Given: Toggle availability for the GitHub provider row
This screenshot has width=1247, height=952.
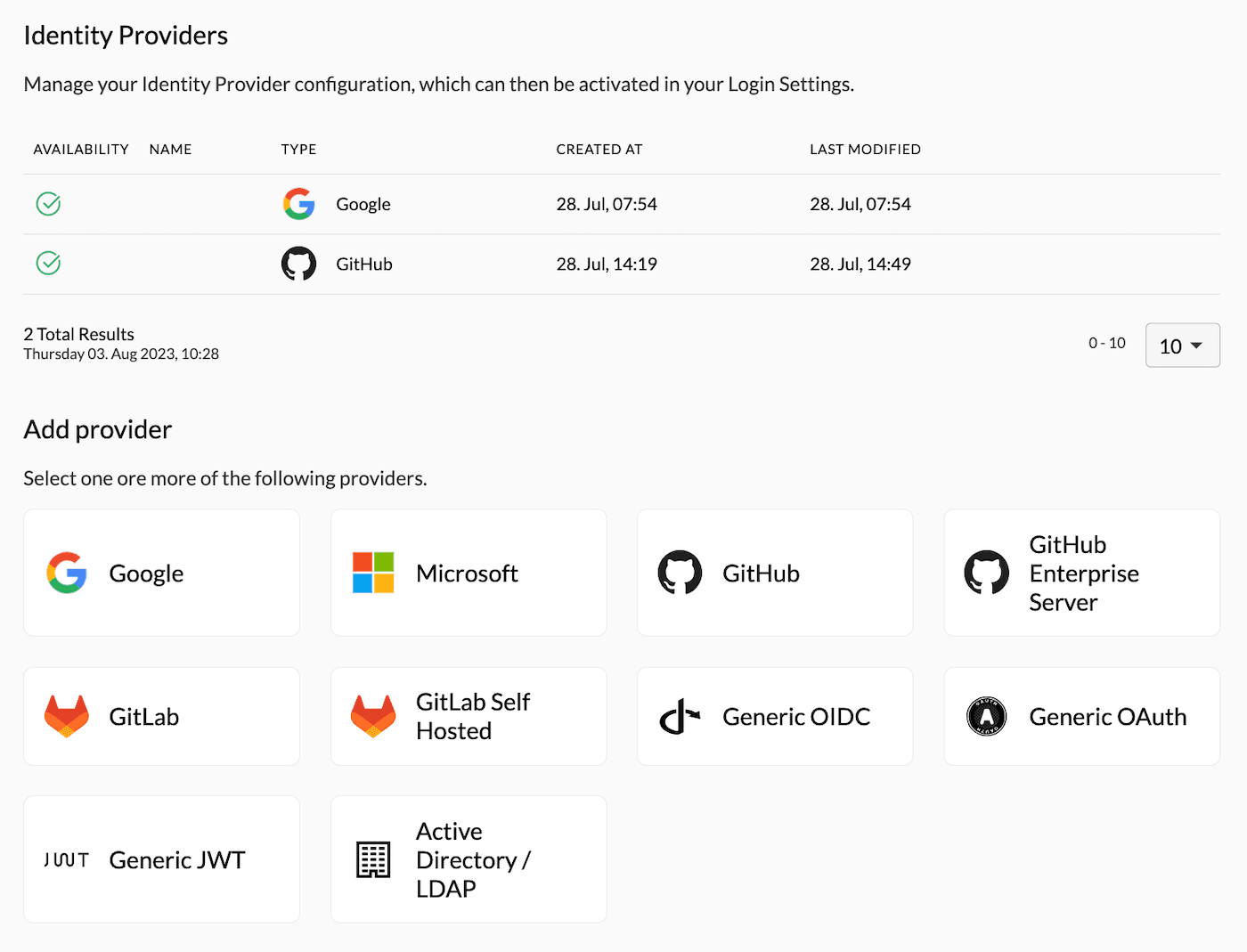Looking at the screenshot, I should [48, 264].
